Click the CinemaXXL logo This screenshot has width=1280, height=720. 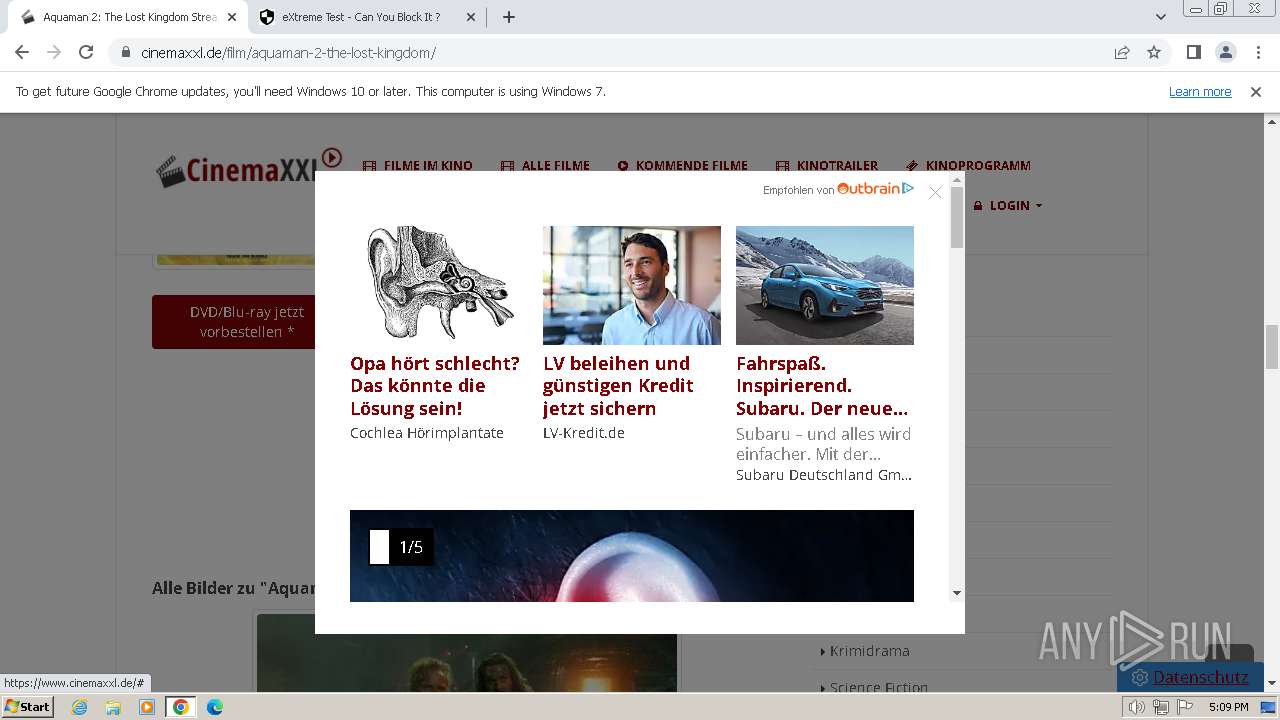(x=249, y=168)
